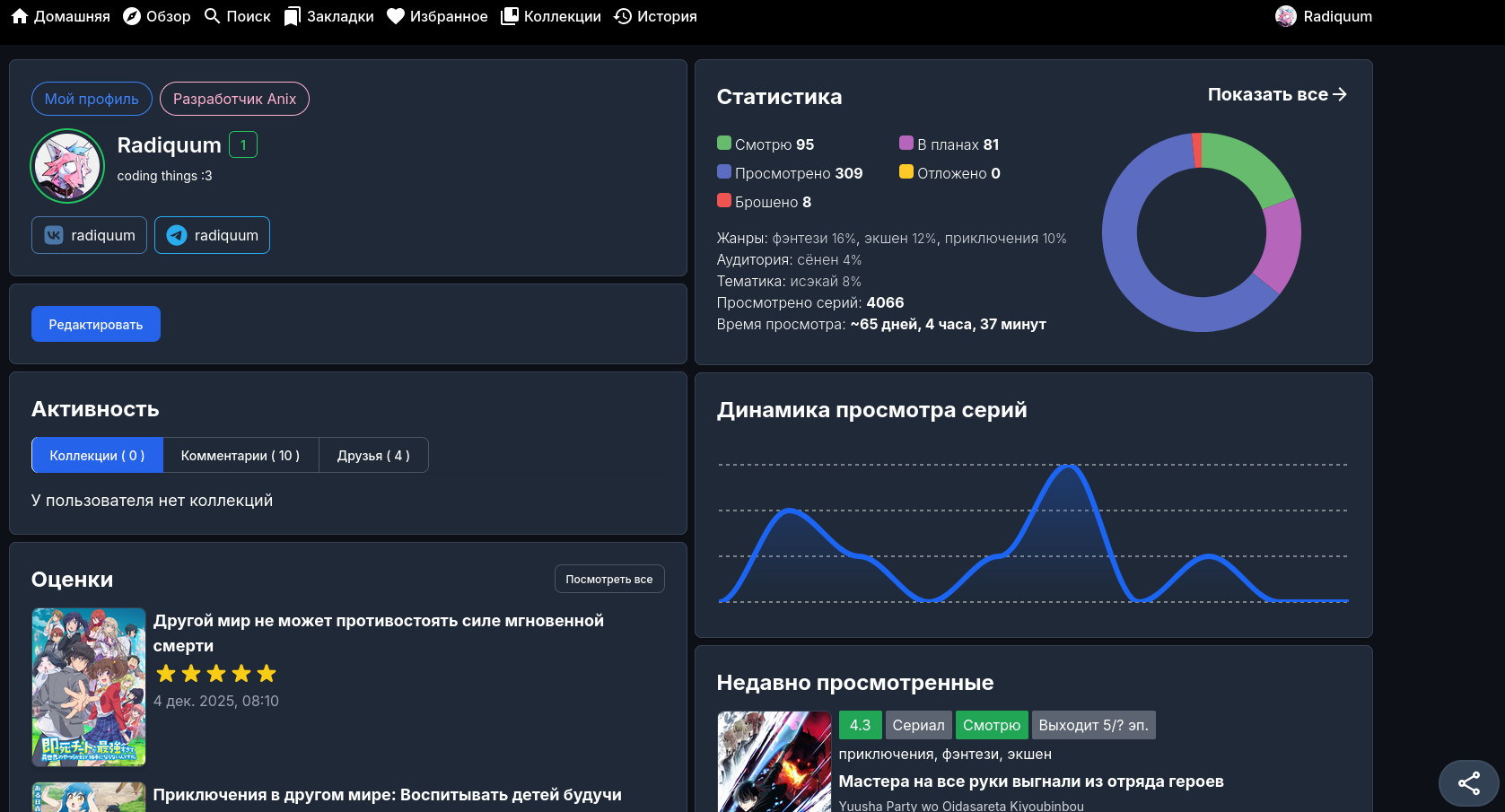Open the VK radiquum profile link

pos(89,235)
